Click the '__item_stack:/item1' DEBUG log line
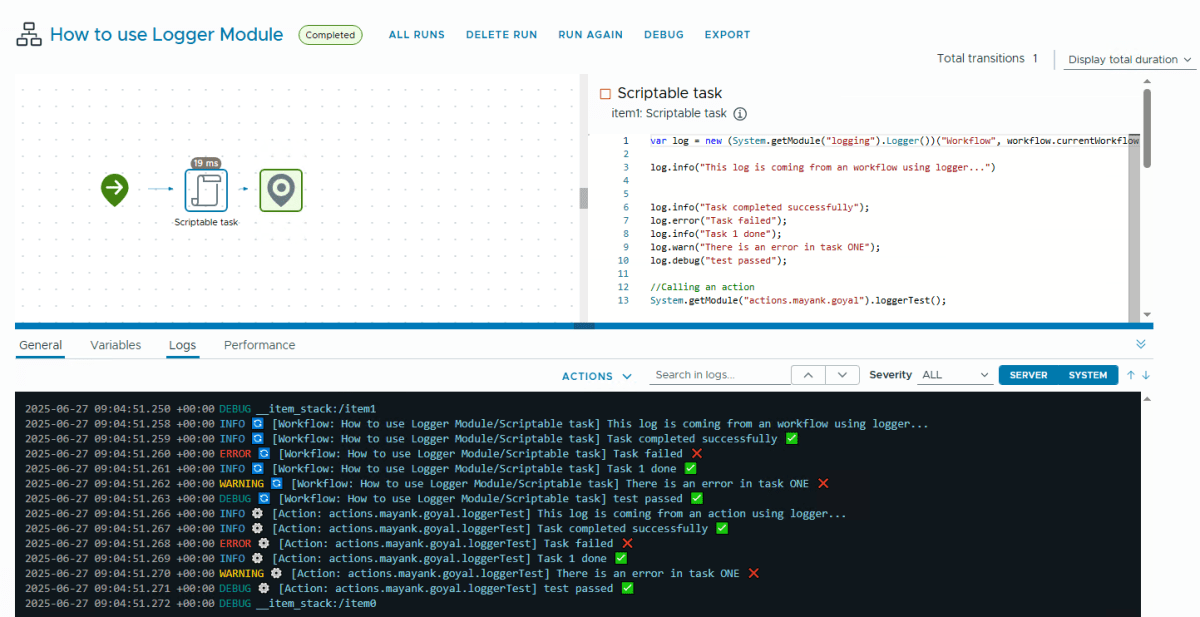This screenshot has width=1200, height=617. (x=200, y=409)
